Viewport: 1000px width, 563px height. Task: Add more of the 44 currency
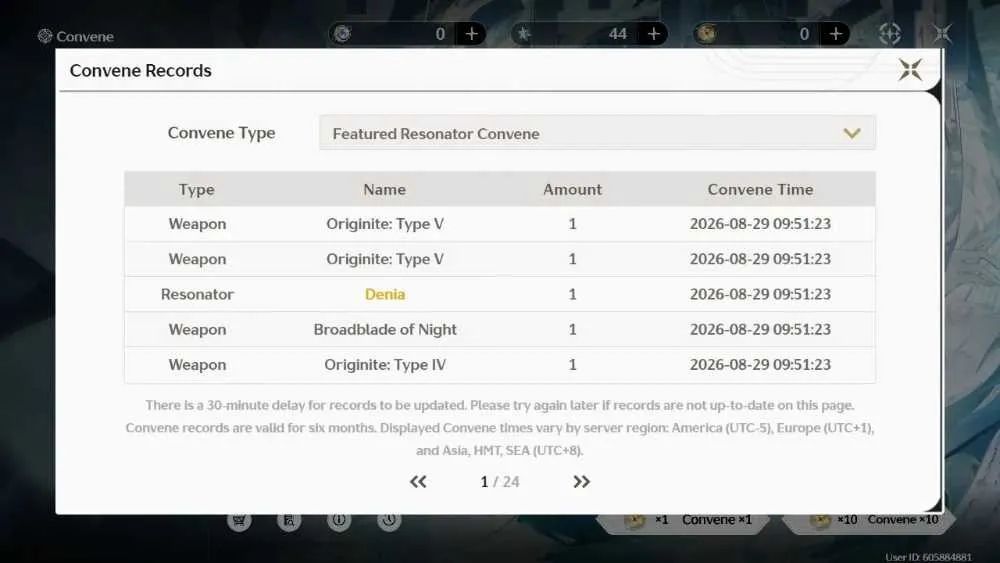[x=654, y=34]
